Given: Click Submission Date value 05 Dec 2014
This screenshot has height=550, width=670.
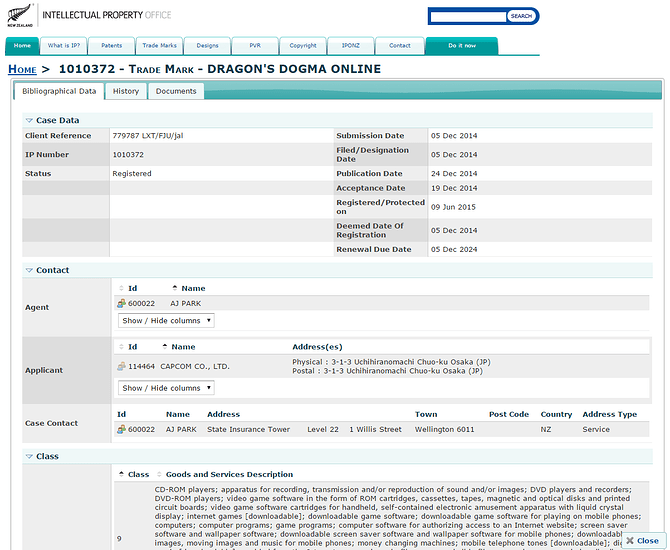Looking at the screenshot, I should [x=454, y=136].
